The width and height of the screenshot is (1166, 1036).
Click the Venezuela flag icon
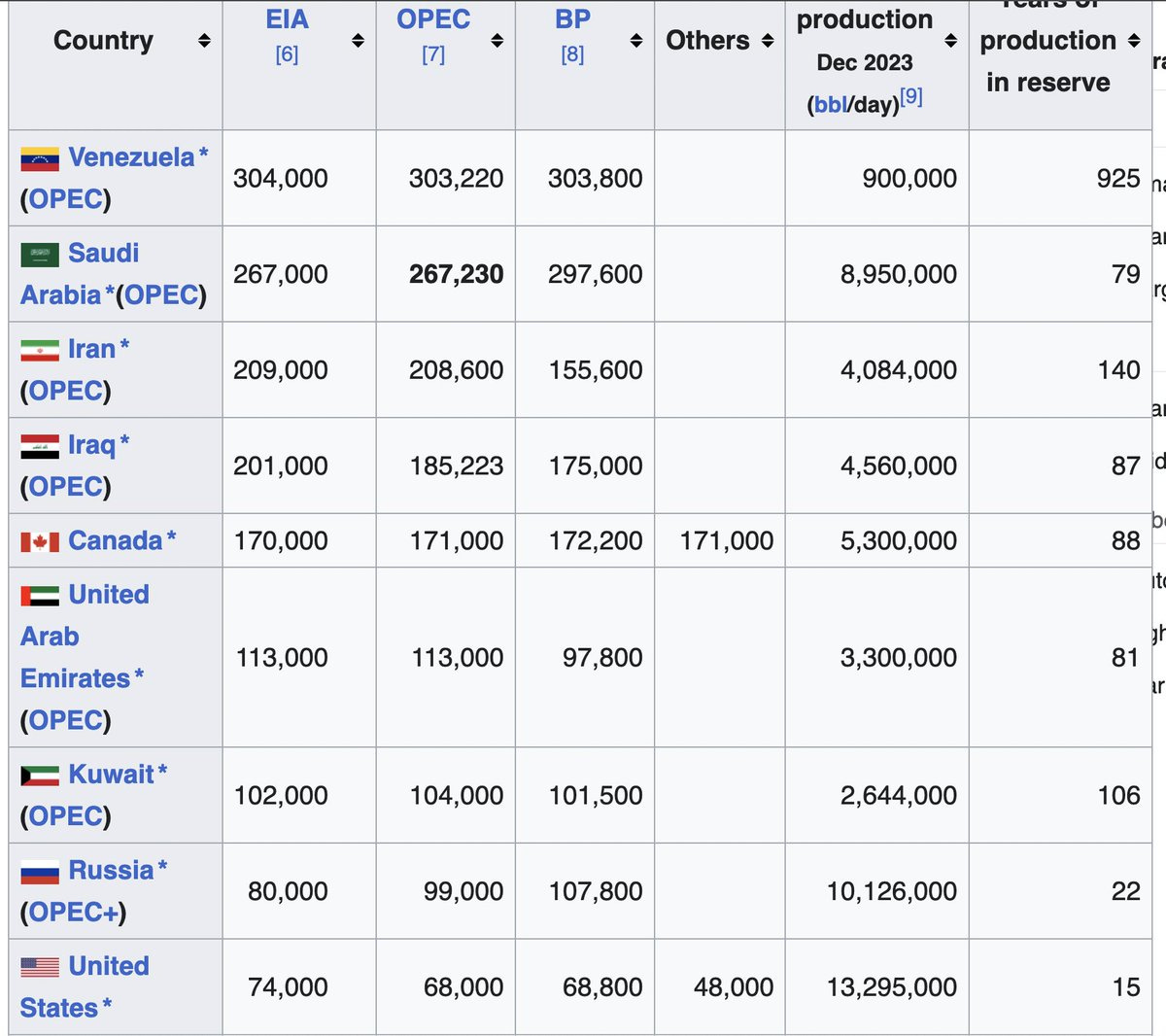[40, 159]
